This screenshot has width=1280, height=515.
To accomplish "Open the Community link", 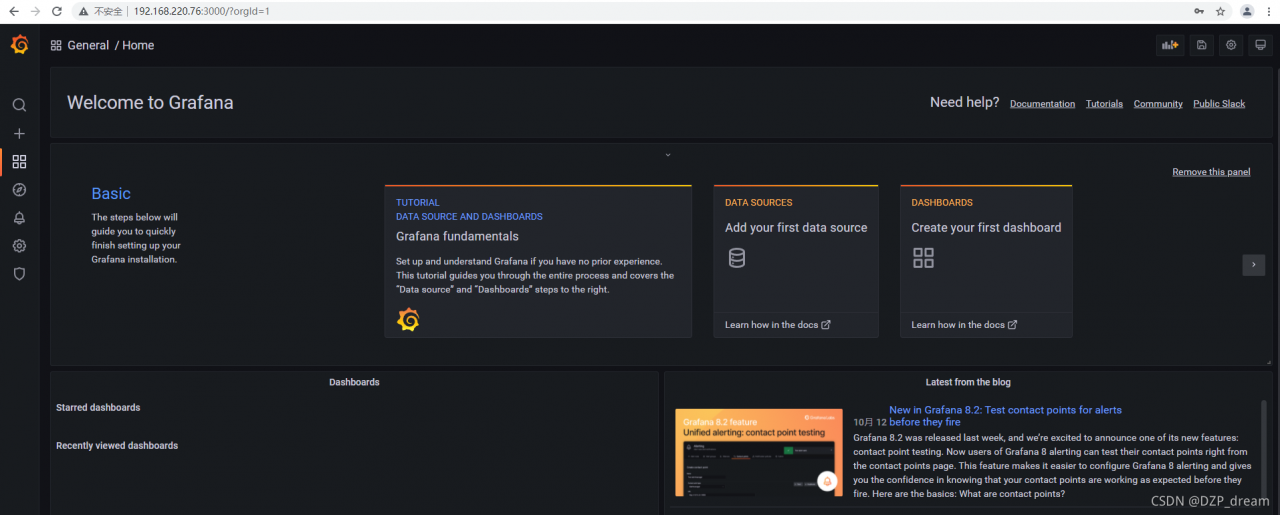I will click(1158, 104).
